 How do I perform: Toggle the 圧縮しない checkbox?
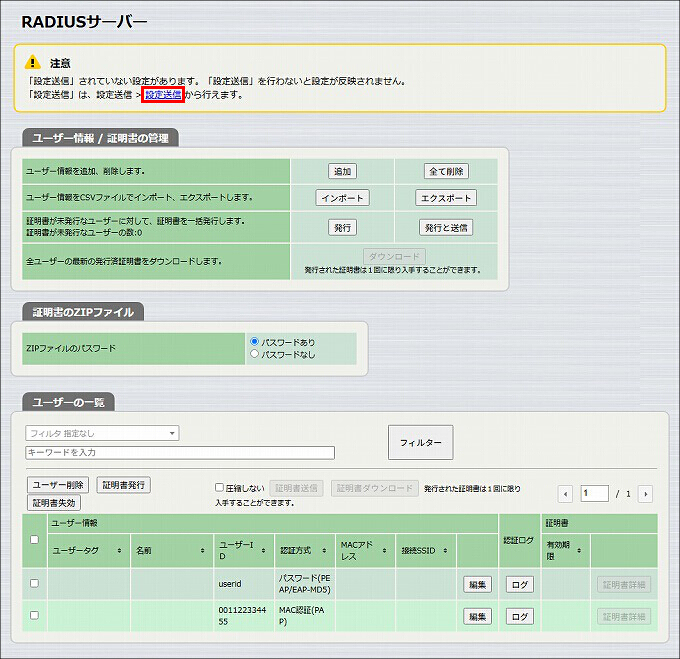pos(219,487)
